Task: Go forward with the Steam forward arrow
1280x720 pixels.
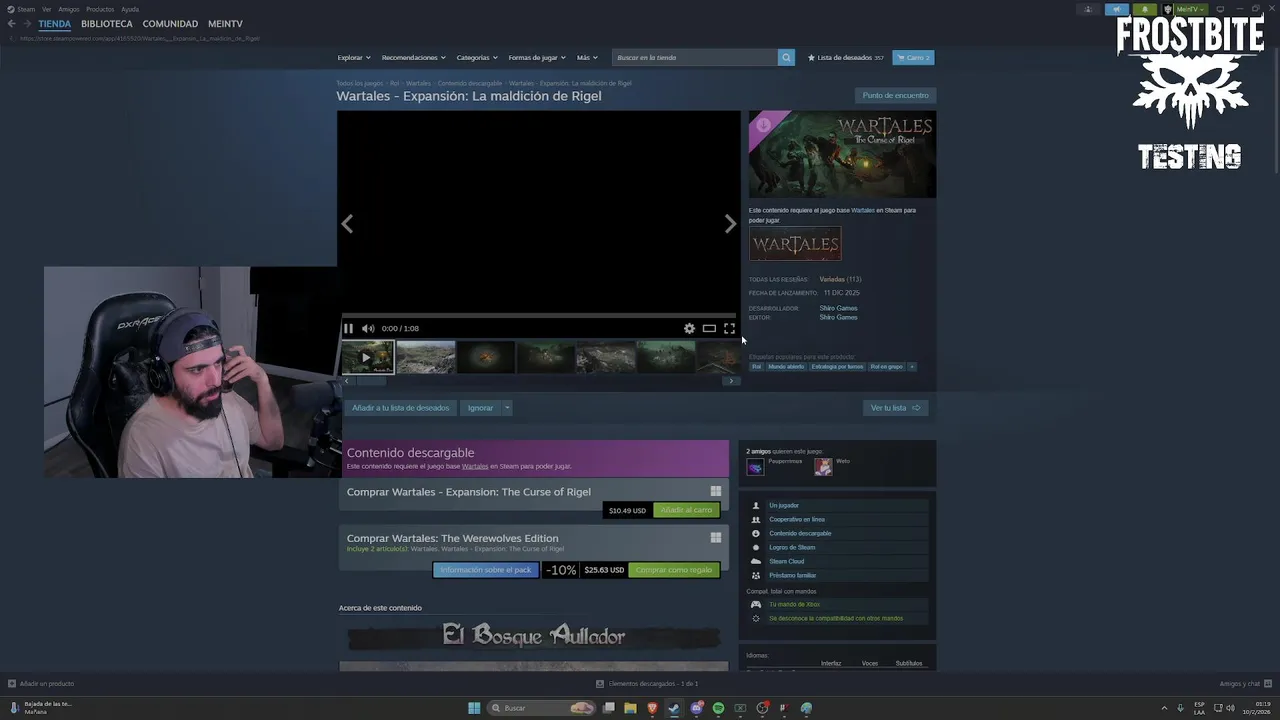Action: [x=26, y=24]
